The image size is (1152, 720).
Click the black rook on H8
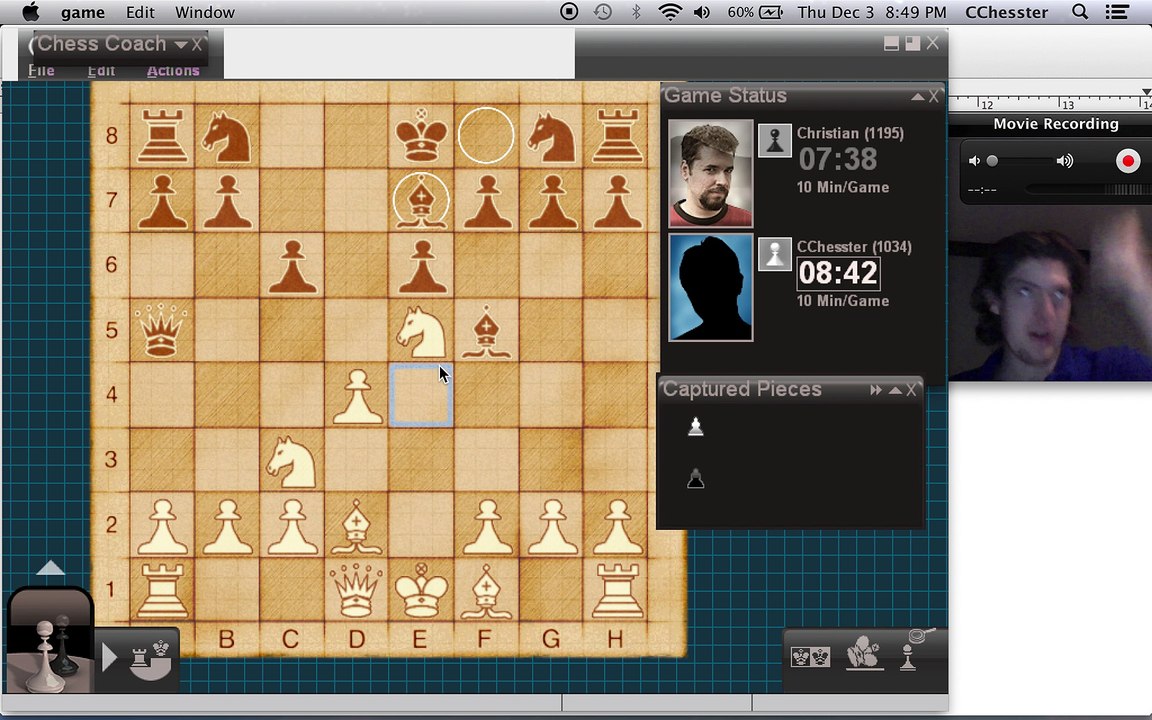point(616,137)
